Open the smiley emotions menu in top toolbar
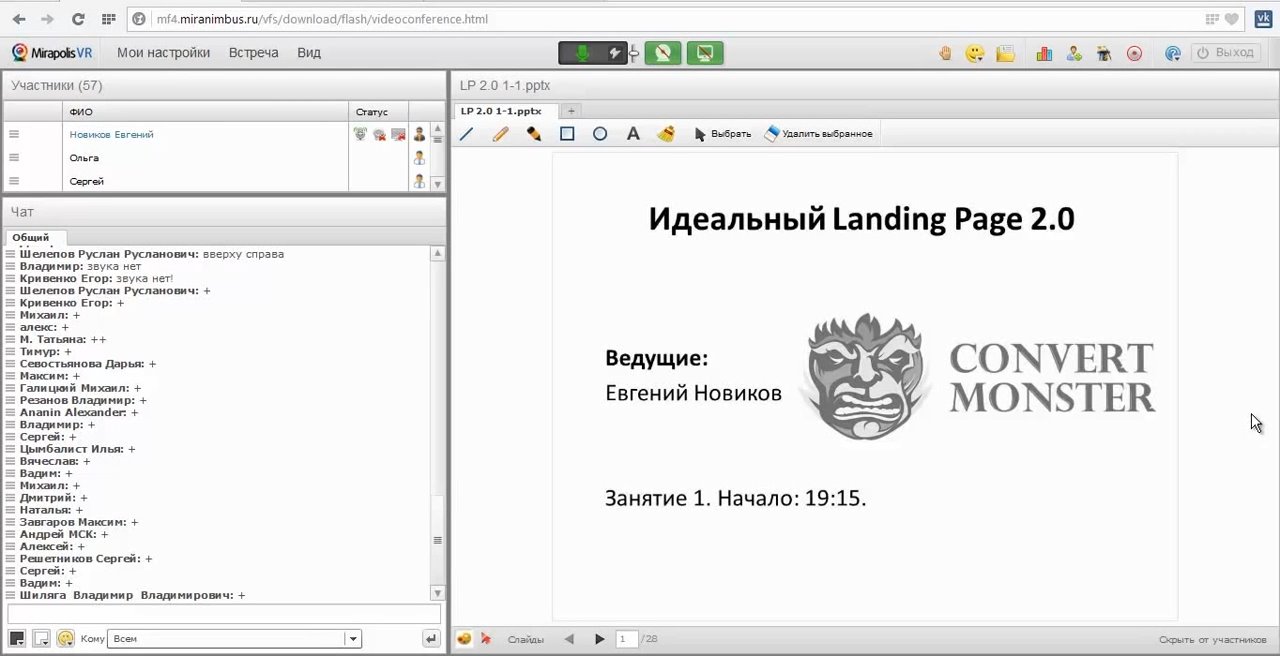 click(x=974, y=53)
